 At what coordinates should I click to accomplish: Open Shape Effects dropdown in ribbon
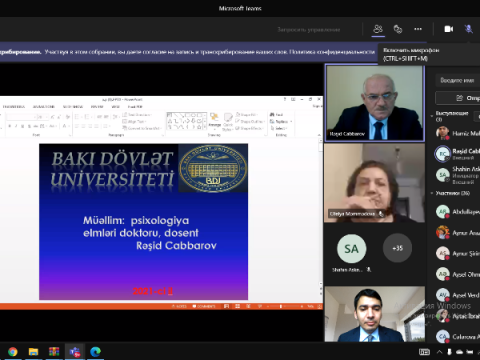[x=250, y=128]
